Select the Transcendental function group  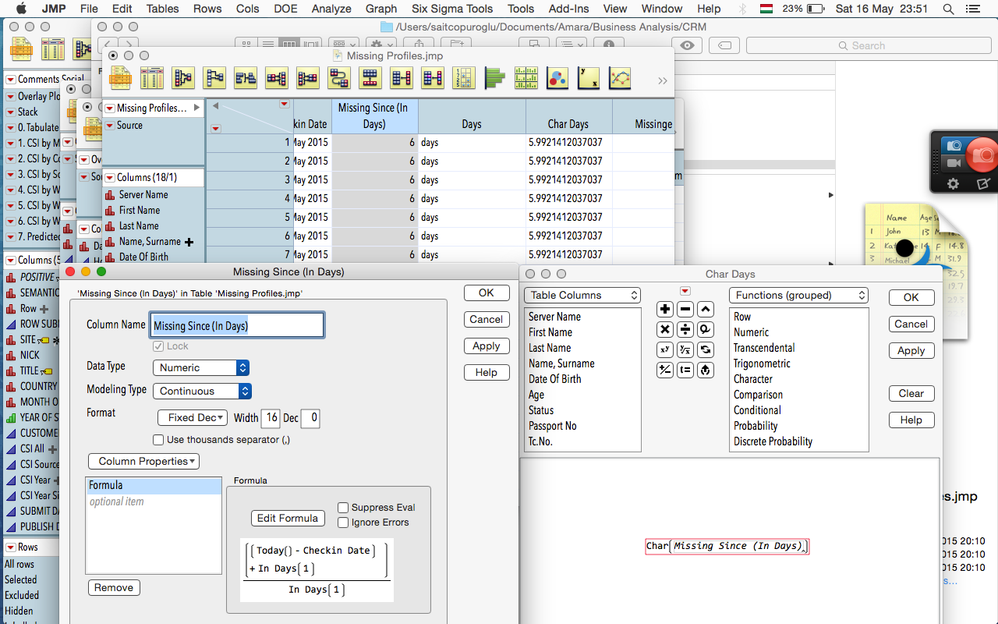tap(764, 348)
